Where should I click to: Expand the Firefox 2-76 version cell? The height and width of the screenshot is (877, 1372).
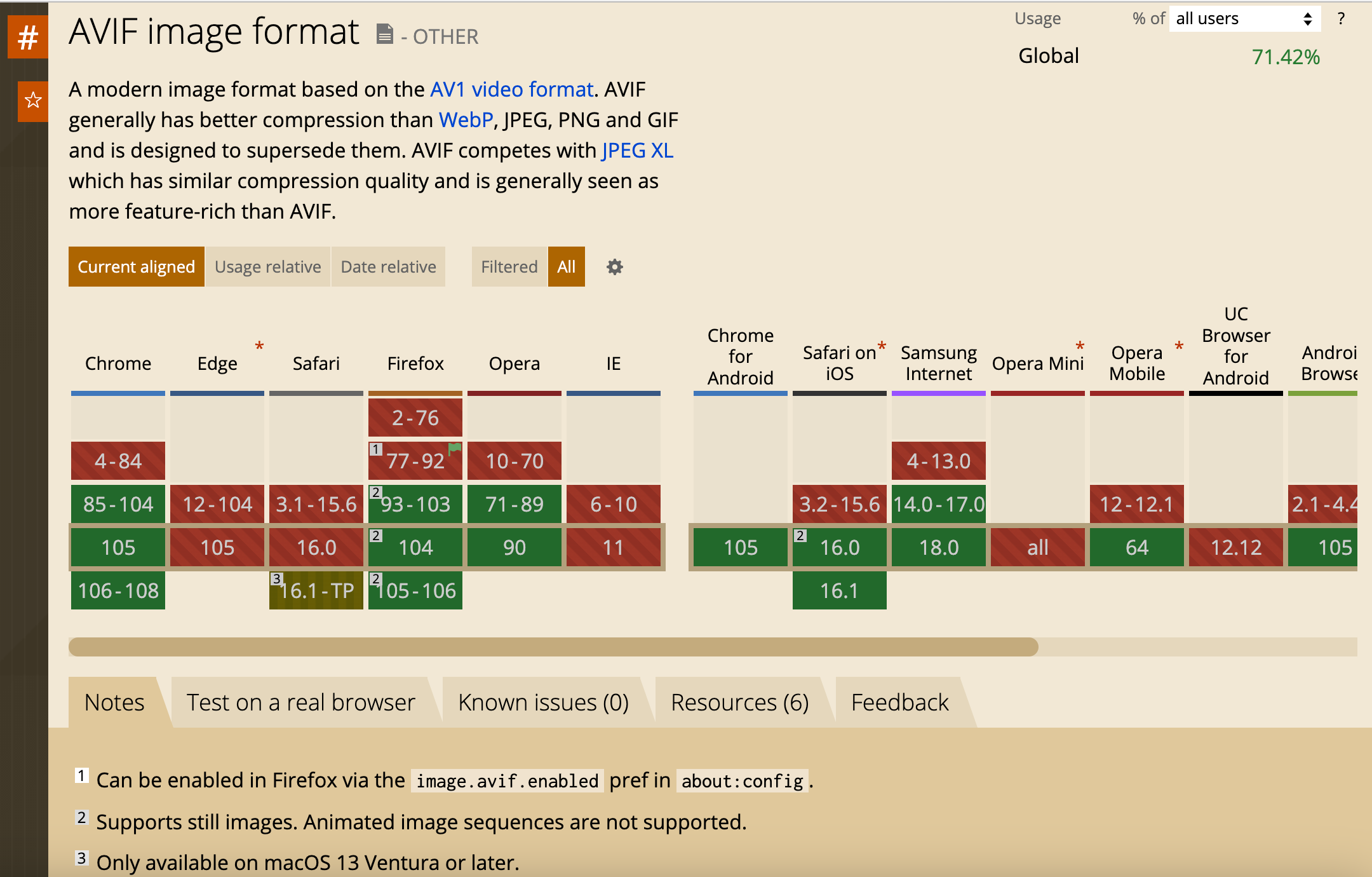(x=415, y=418)
